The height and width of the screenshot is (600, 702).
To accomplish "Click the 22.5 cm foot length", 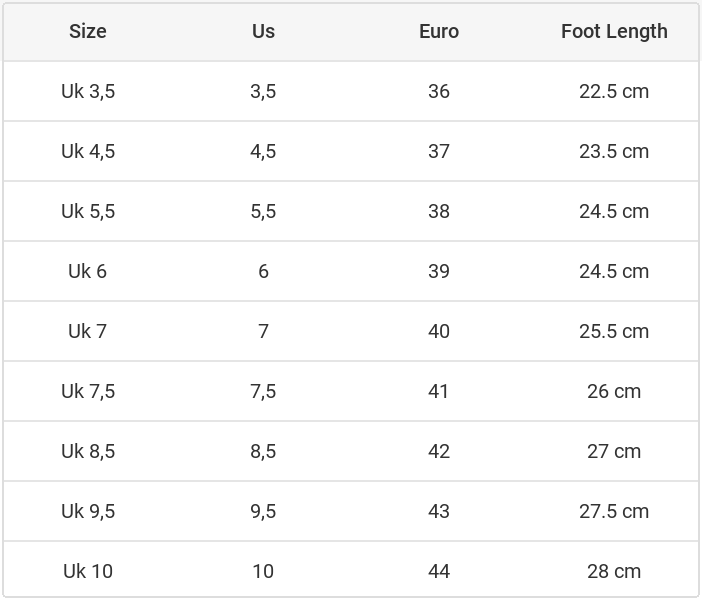I will coord(614,91).
